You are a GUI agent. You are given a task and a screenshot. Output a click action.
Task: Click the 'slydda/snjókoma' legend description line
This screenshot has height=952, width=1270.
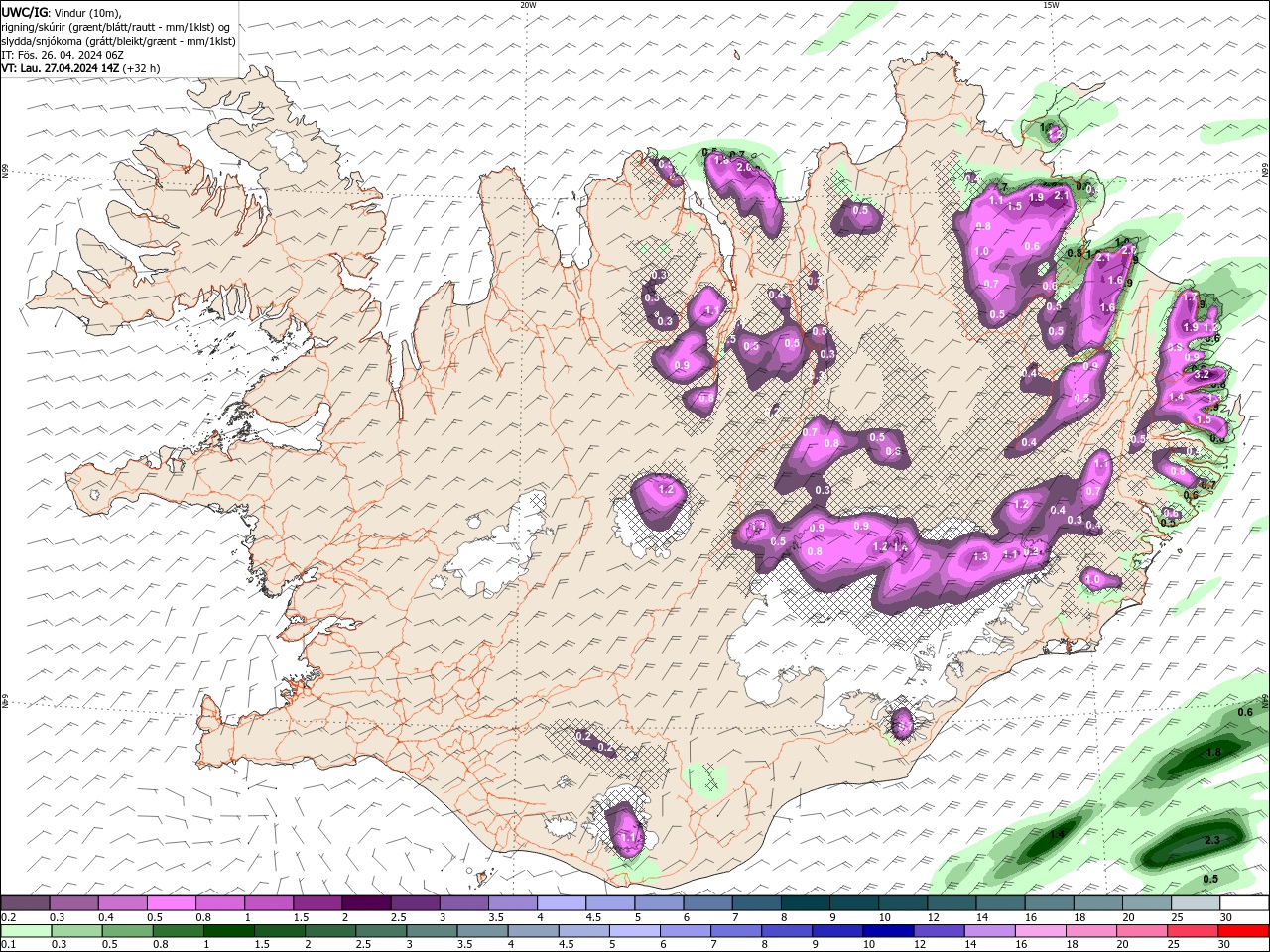pyautogui.click(x=119, y=41)
